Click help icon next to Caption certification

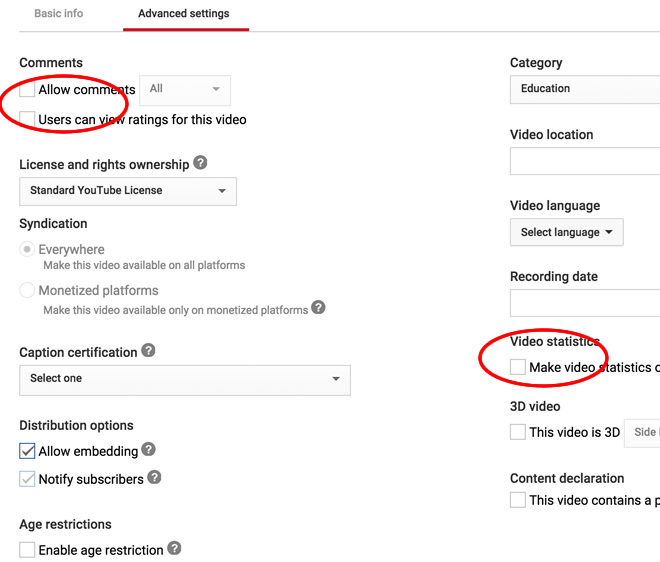(x=148, y=351)
